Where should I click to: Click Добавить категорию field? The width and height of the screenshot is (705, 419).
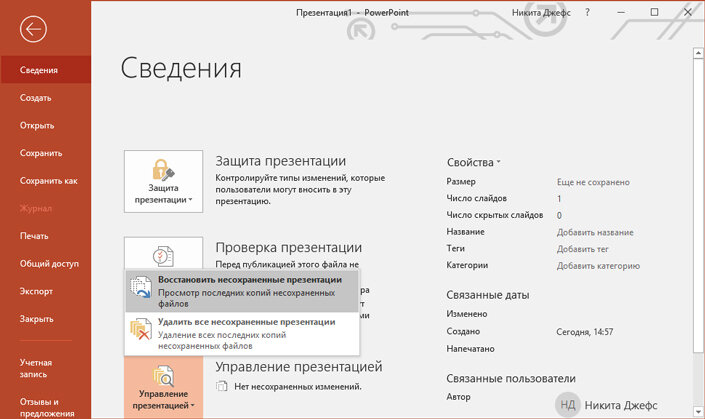pyautogui.click(x=598, y=266)
